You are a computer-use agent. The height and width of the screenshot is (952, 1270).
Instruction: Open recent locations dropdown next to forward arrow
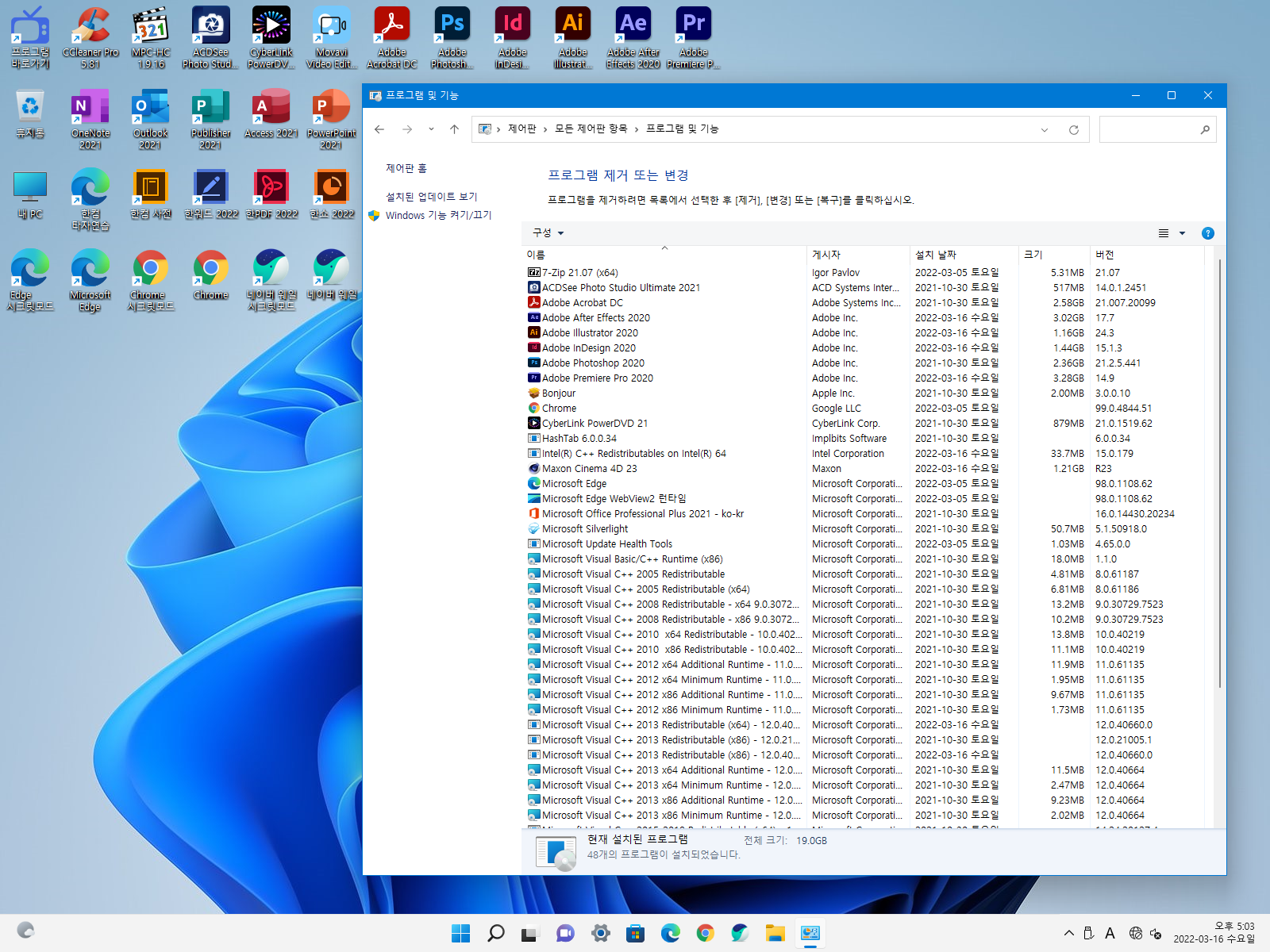[x=431, y=129]
